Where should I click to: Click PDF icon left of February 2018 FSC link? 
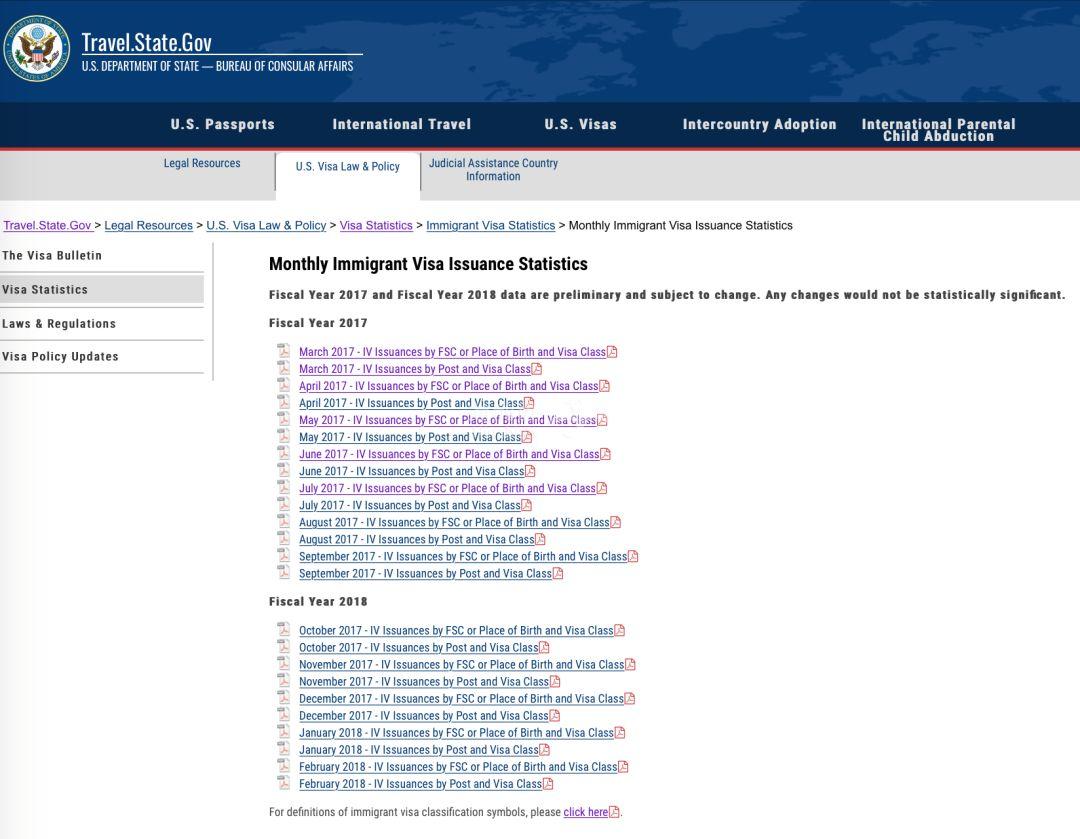pyautogui.click(x=284, y=765)
